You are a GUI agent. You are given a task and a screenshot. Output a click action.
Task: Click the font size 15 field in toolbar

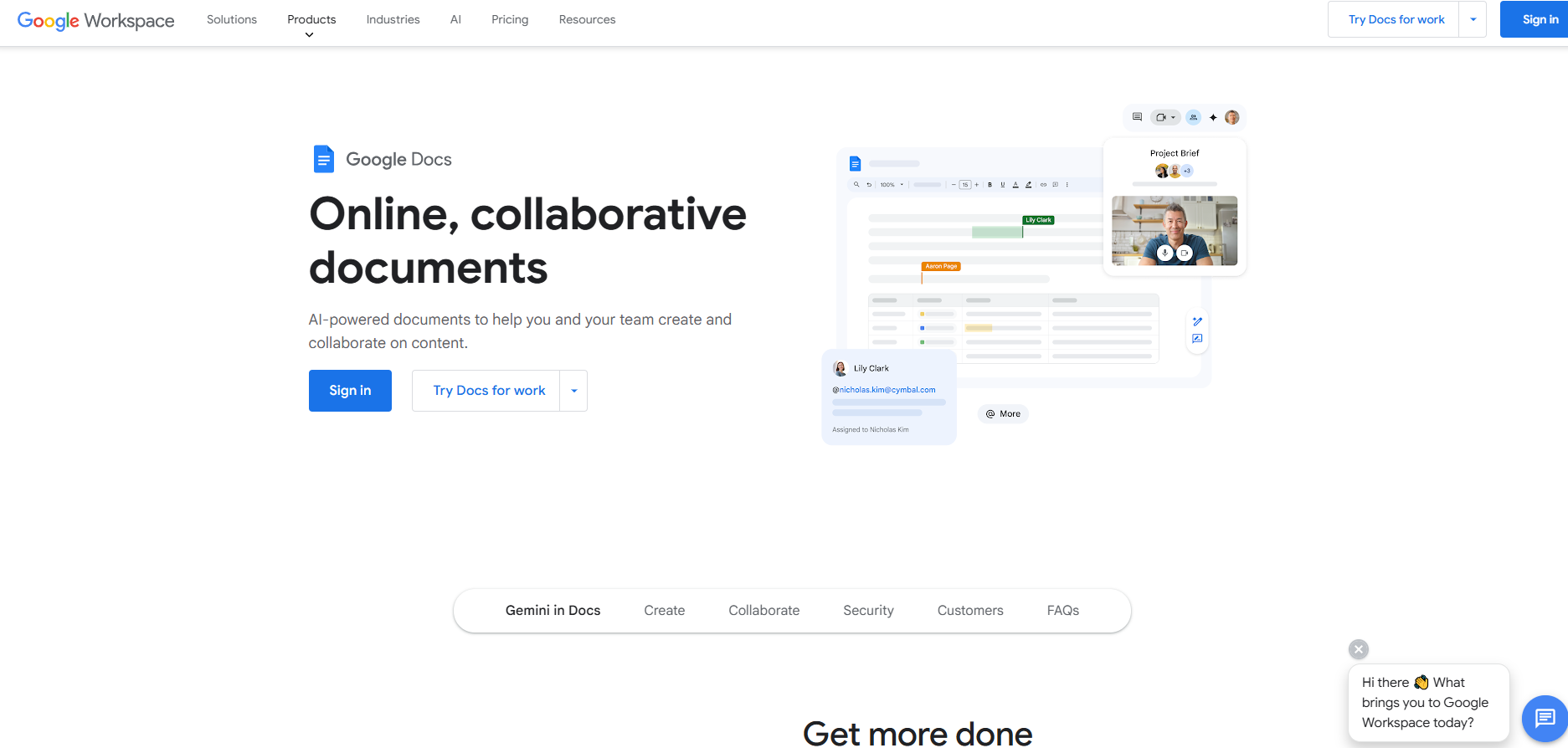coord(964,185)
